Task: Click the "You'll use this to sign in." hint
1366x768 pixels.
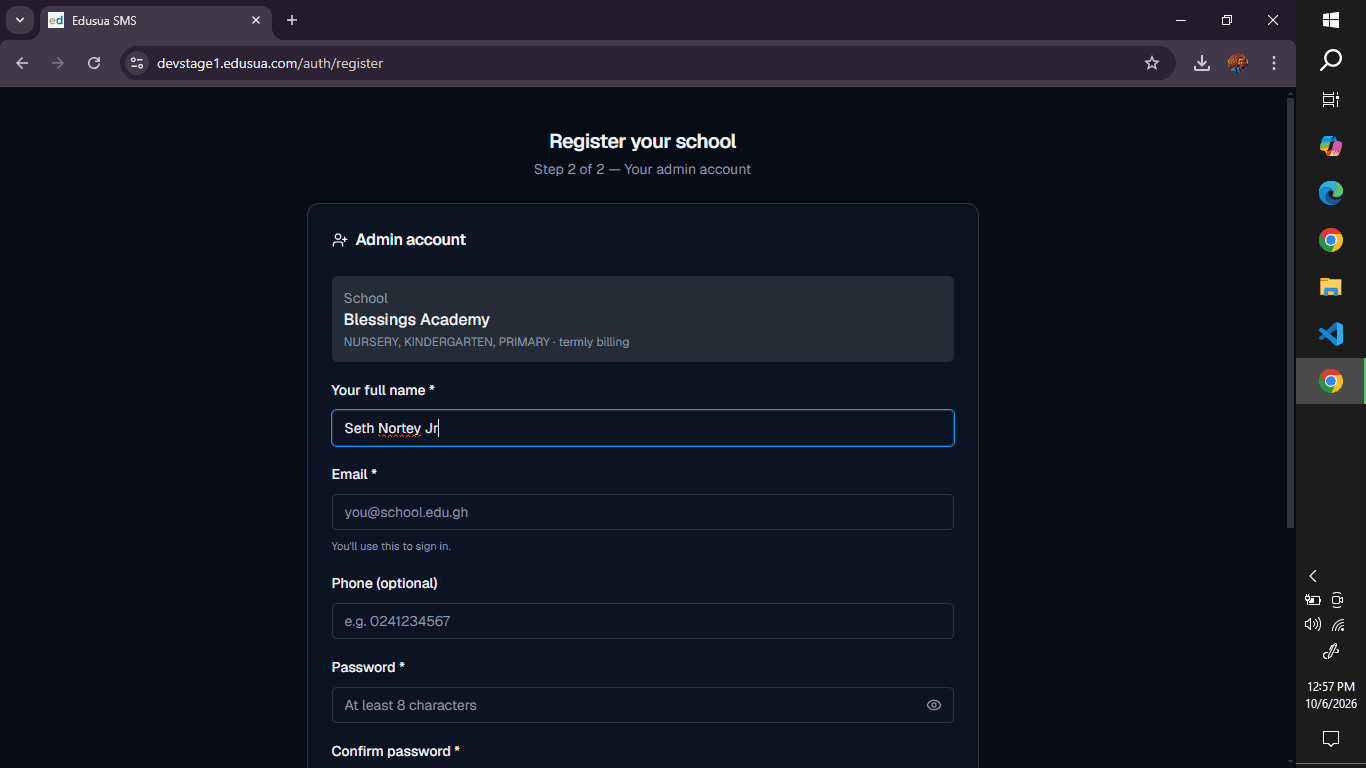Action: coord(391,546)
